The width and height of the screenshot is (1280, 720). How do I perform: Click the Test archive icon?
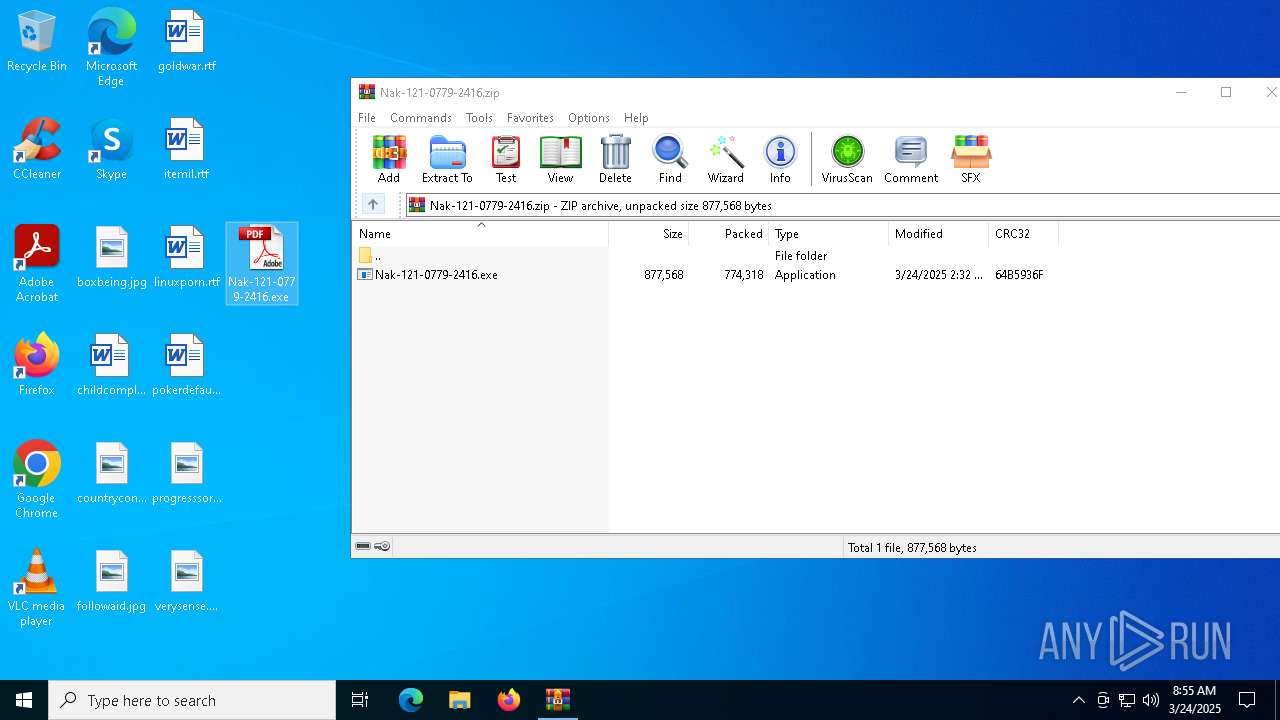pyautogui.click(x=506, y=159)
